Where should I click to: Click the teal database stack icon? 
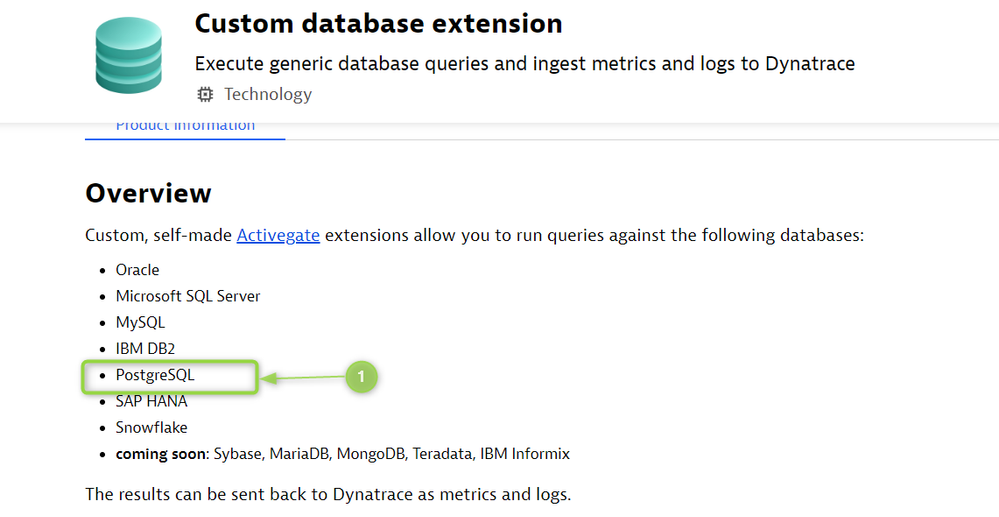[x=129, y=55]
